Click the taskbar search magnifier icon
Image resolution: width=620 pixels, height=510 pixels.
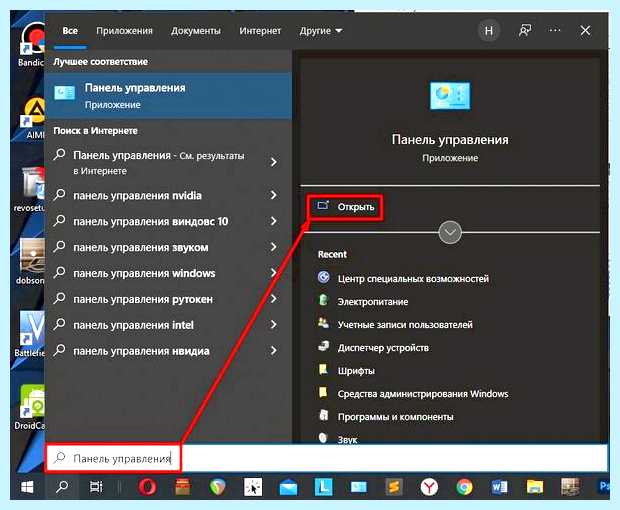click(x=62, y=487)
